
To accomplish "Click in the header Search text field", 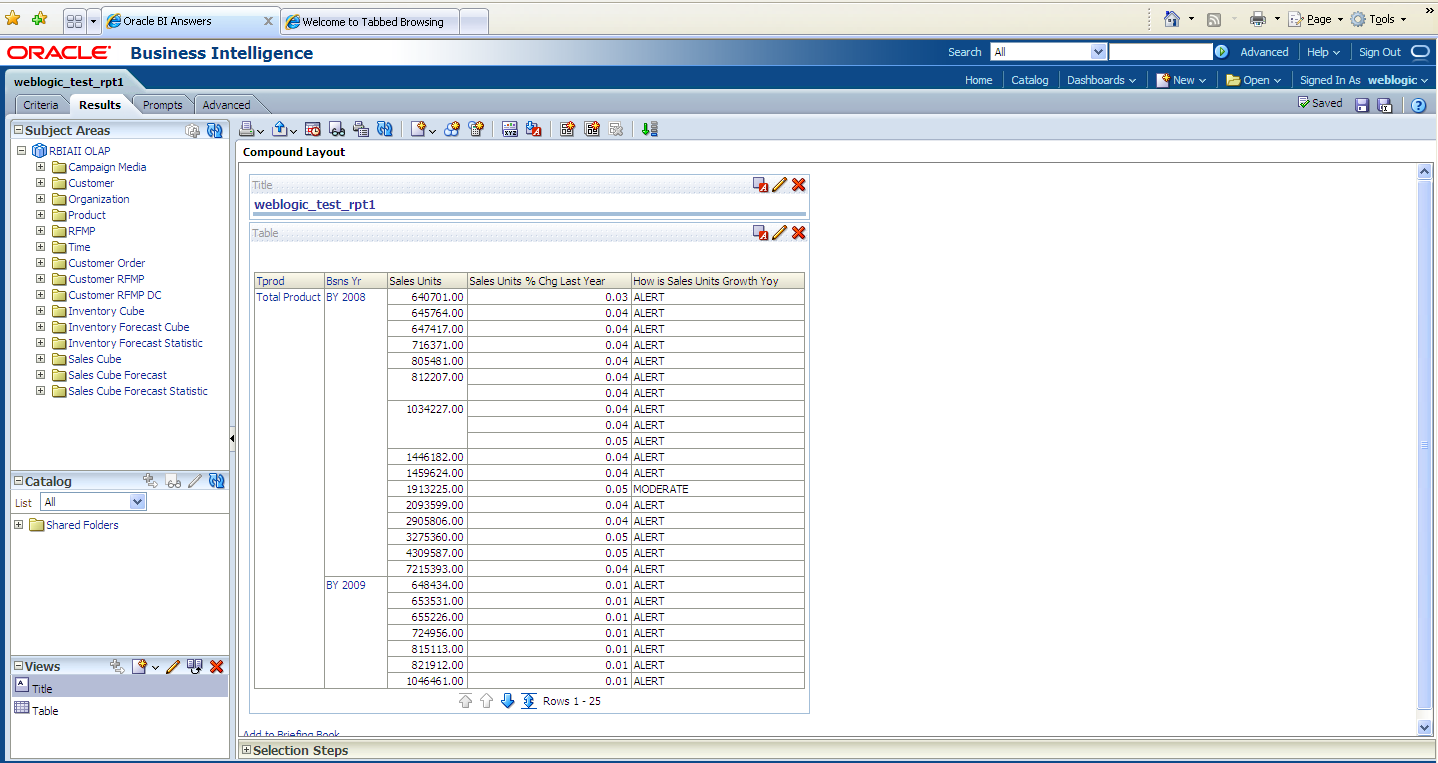I will [x=1160, y=52].
